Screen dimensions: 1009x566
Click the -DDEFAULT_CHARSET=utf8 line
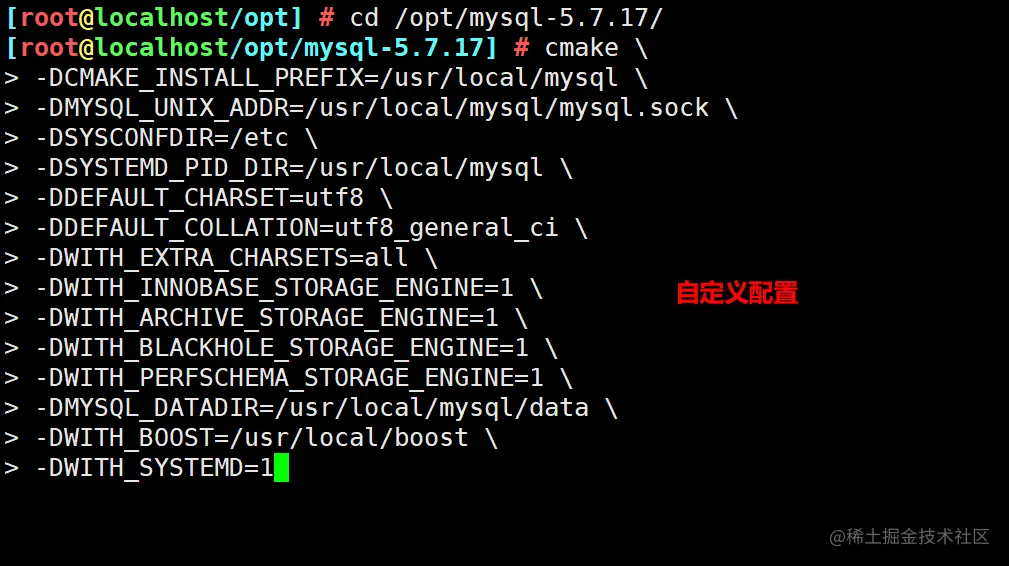point(199,197)
